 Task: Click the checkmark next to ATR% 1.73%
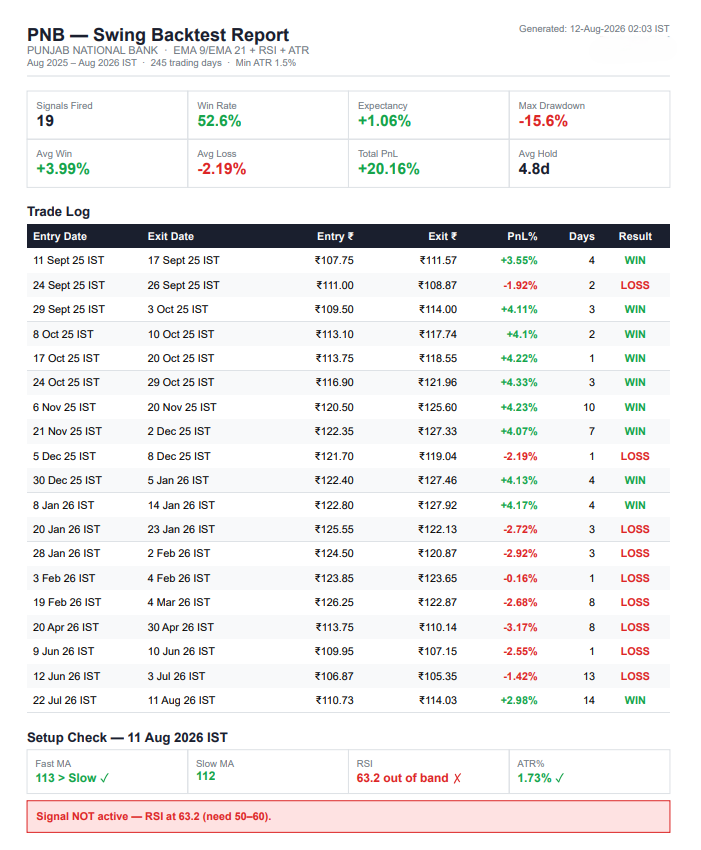coord(559,778)
